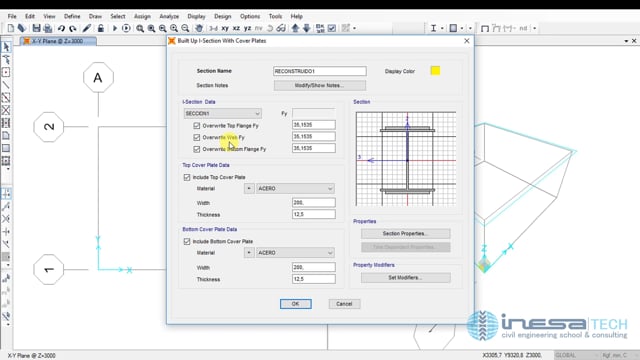Image resolution: width=640 pixels, height=360 pixels.
Task: Select the draw frame line tool
Action: (6, 85)
